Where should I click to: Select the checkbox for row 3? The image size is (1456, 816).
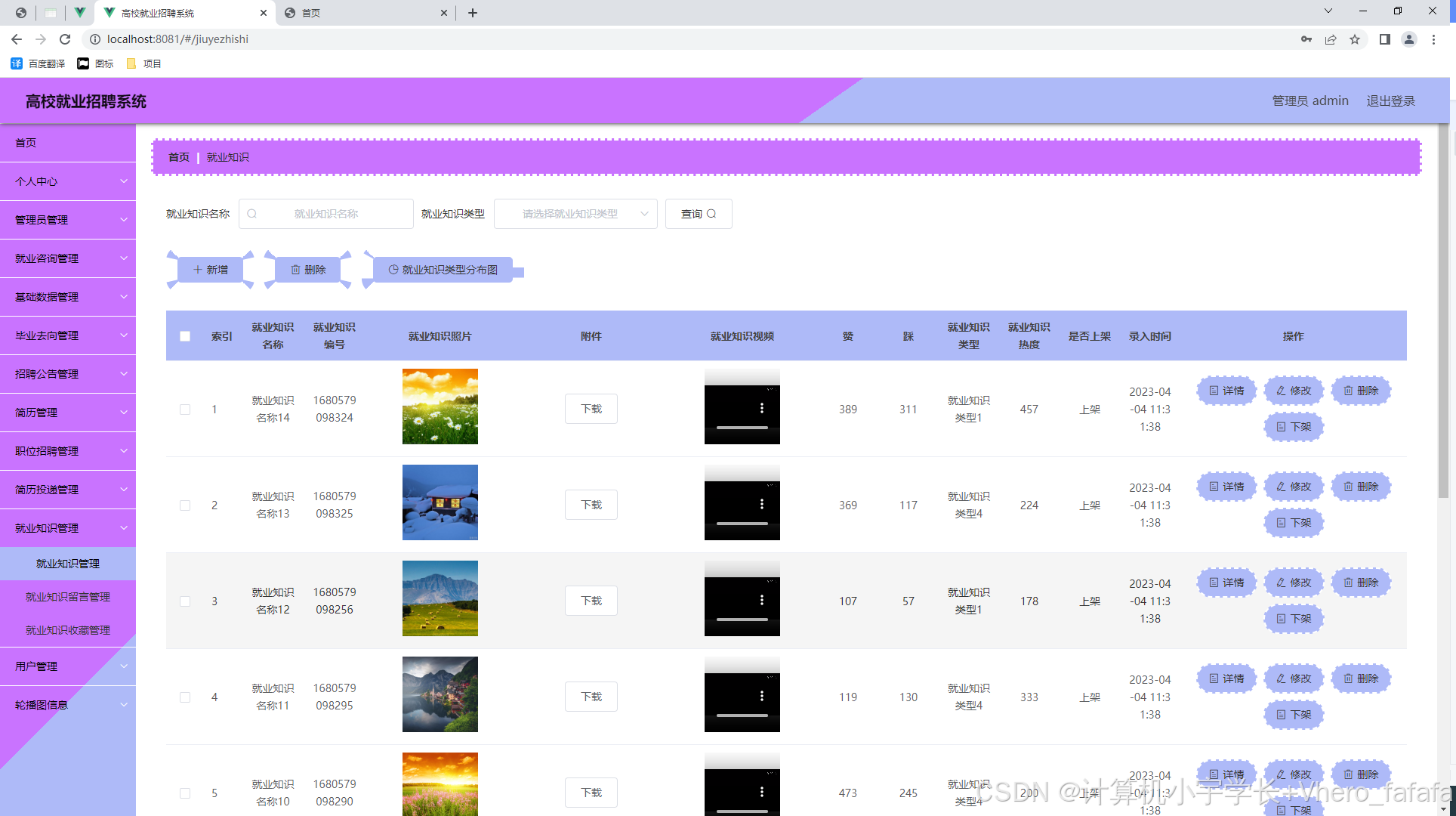[185, 601]
